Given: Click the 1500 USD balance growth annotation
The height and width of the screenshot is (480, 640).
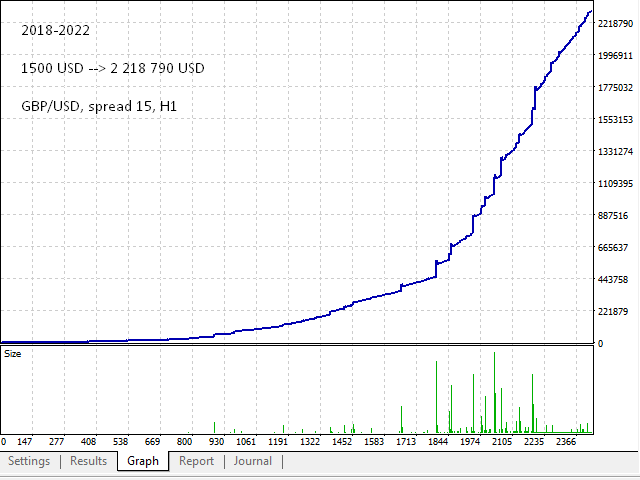Looking at the screenshot, I should click(113, 69).
